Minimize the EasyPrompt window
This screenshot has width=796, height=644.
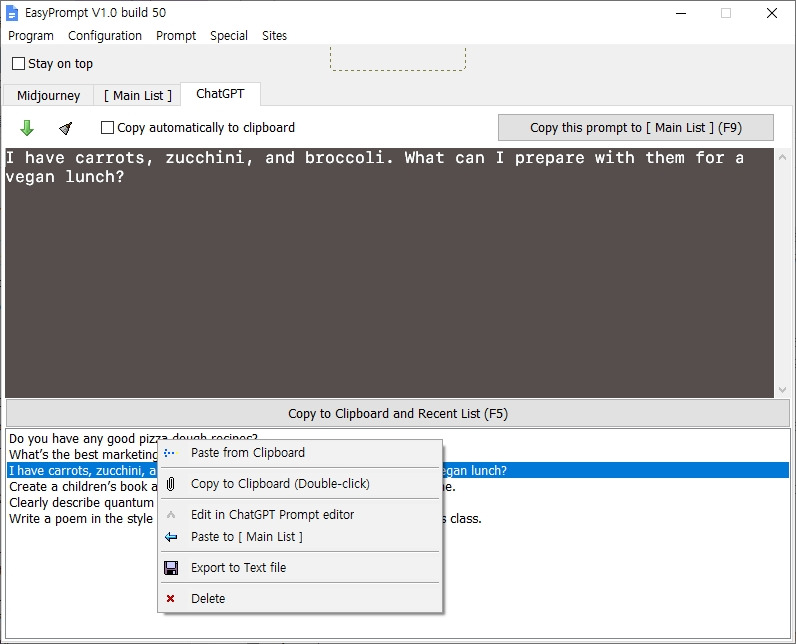[x=681, y=13]
